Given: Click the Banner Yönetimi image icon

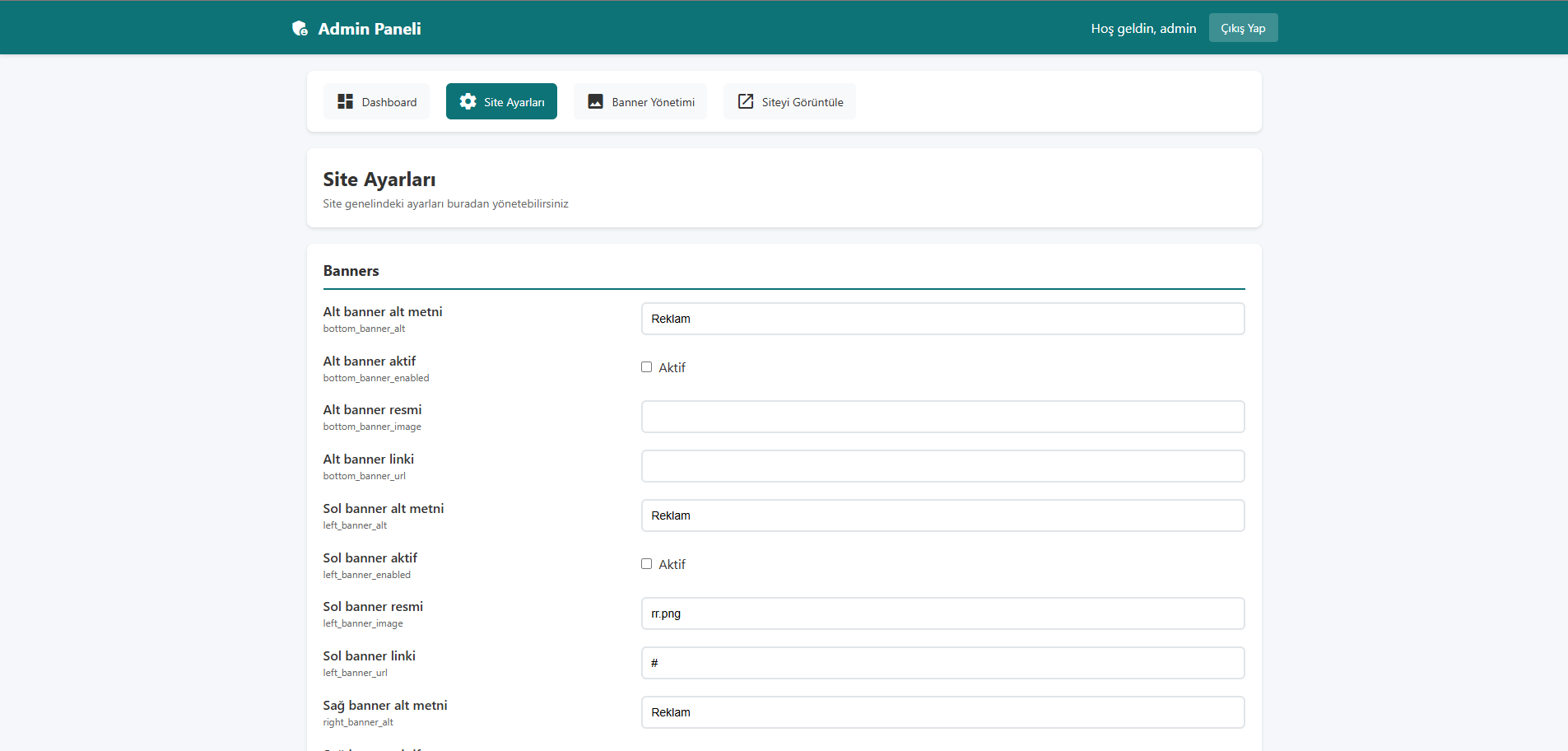Looking at the screenshot, I should coord(595,101).
